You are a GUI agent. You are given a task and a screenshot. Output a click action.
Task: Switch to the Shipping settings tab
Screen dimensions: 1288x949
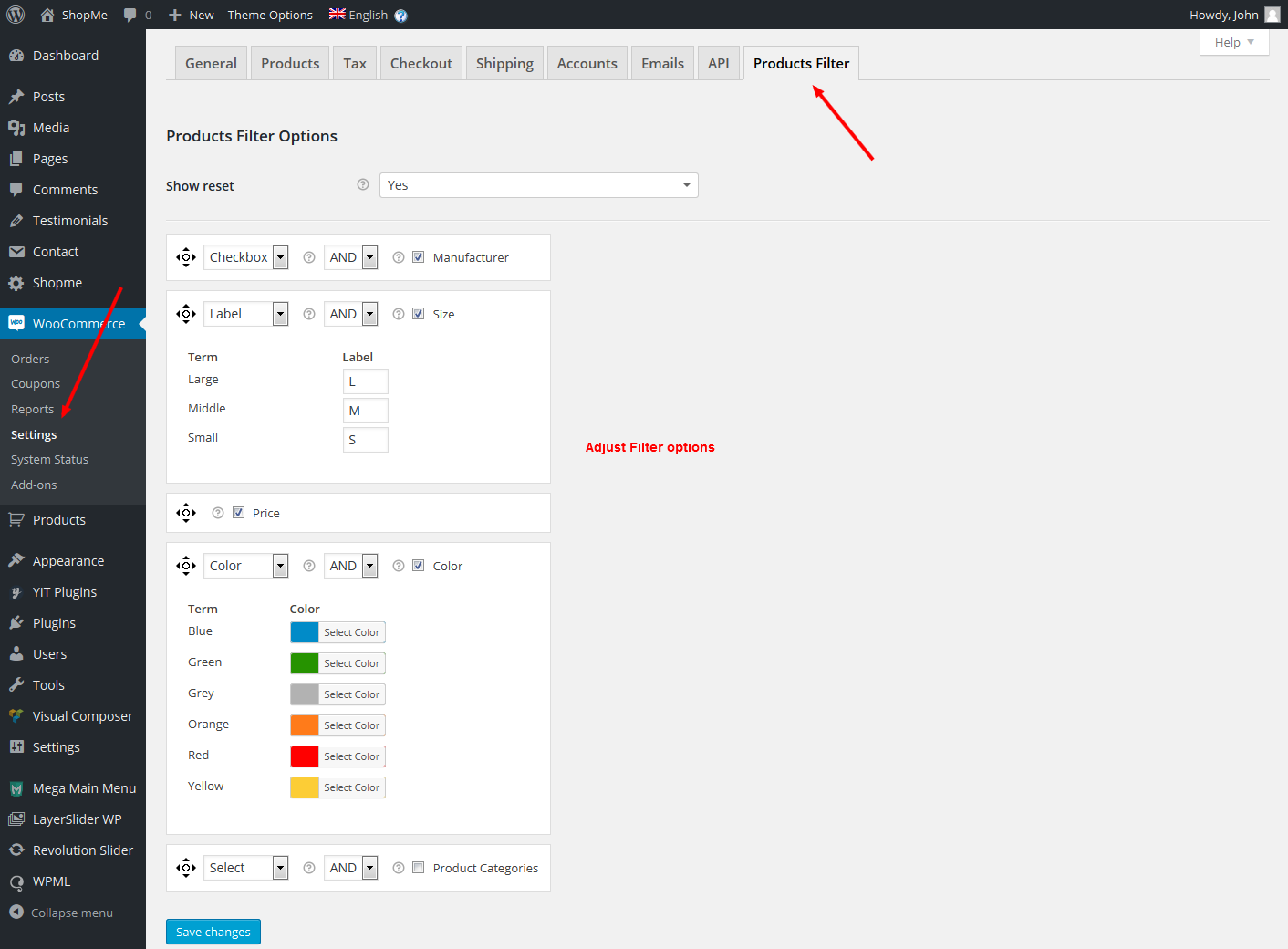(x=504, y=64)
